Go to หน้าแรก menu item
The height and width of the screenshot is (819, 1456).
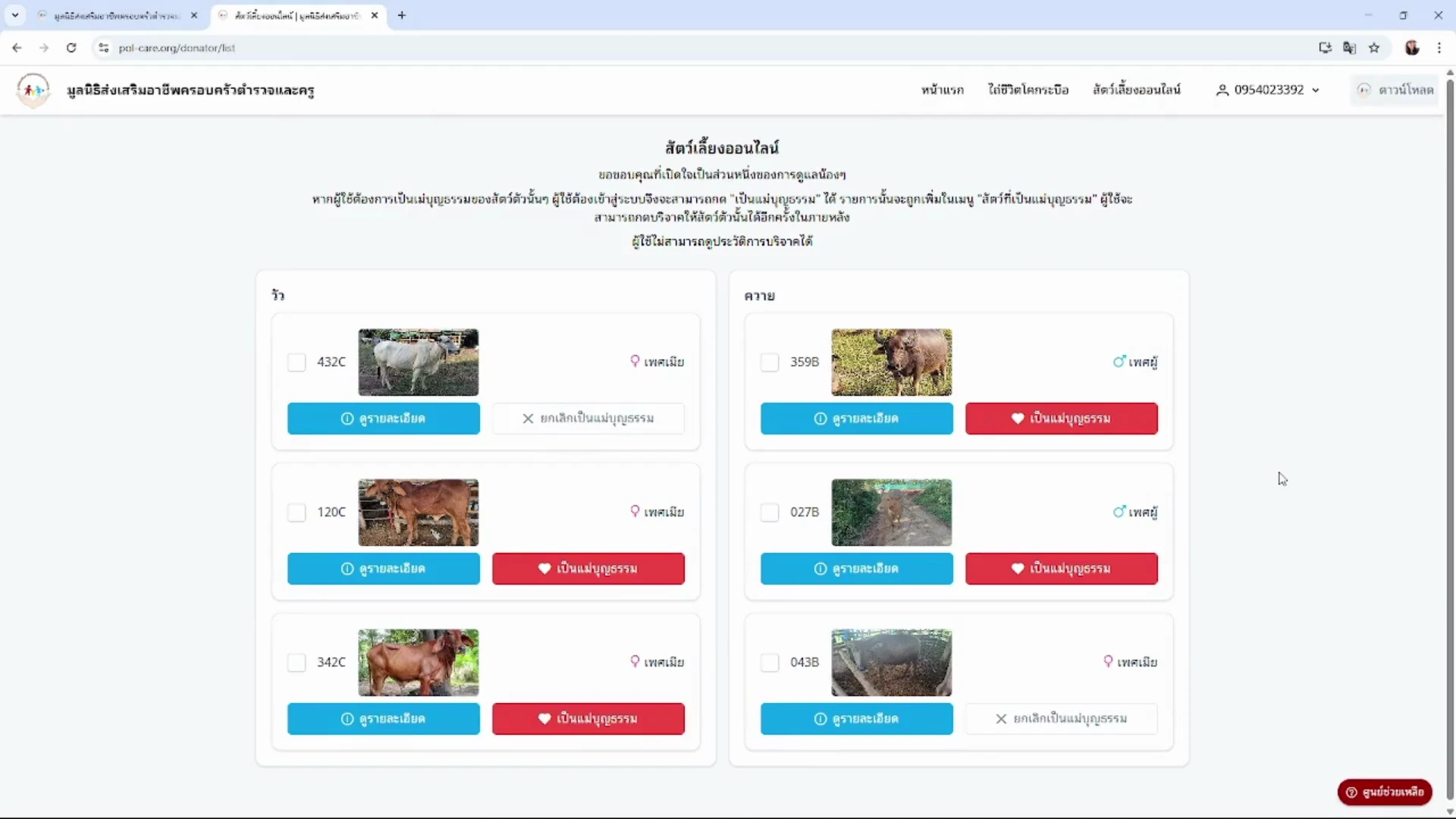(943, 90)
